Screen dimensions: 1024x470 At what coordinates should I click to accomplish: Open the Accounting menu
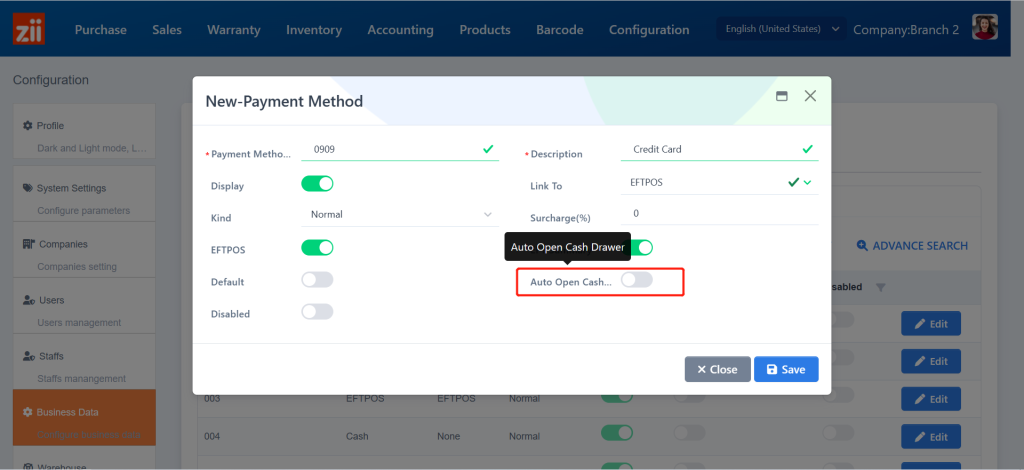(400, 30)
